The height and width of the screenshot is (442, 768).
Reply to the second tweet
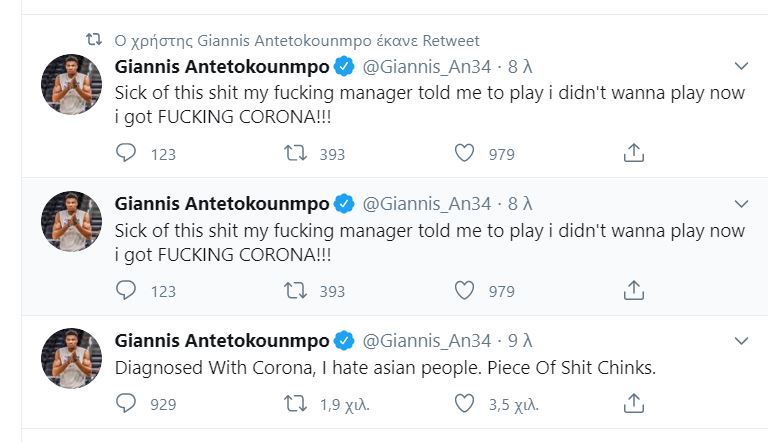click(x=126, y=290)
